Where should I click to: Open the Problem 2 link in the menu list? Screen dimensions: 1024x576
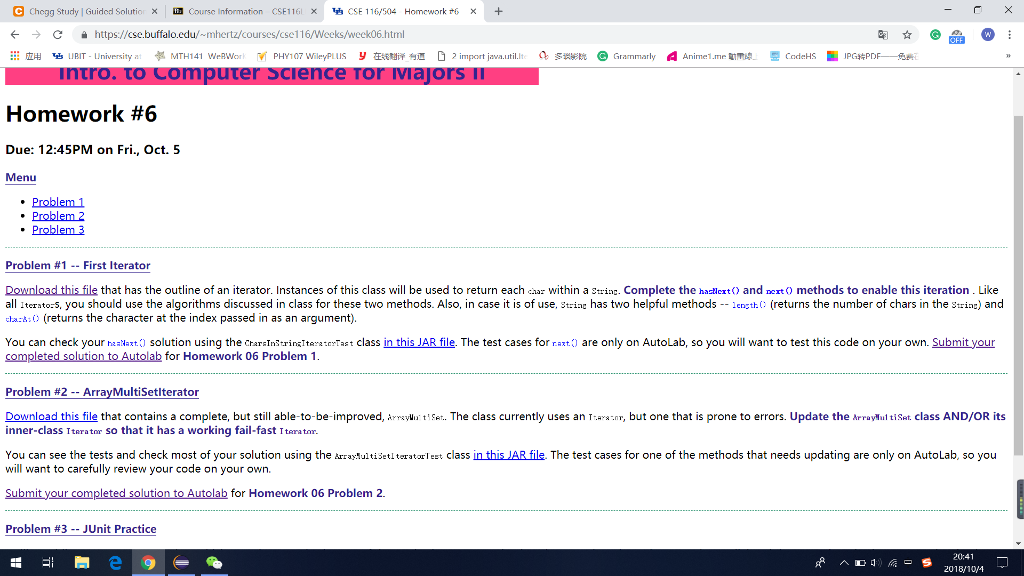pyautogui.click(x=57, y=215)
